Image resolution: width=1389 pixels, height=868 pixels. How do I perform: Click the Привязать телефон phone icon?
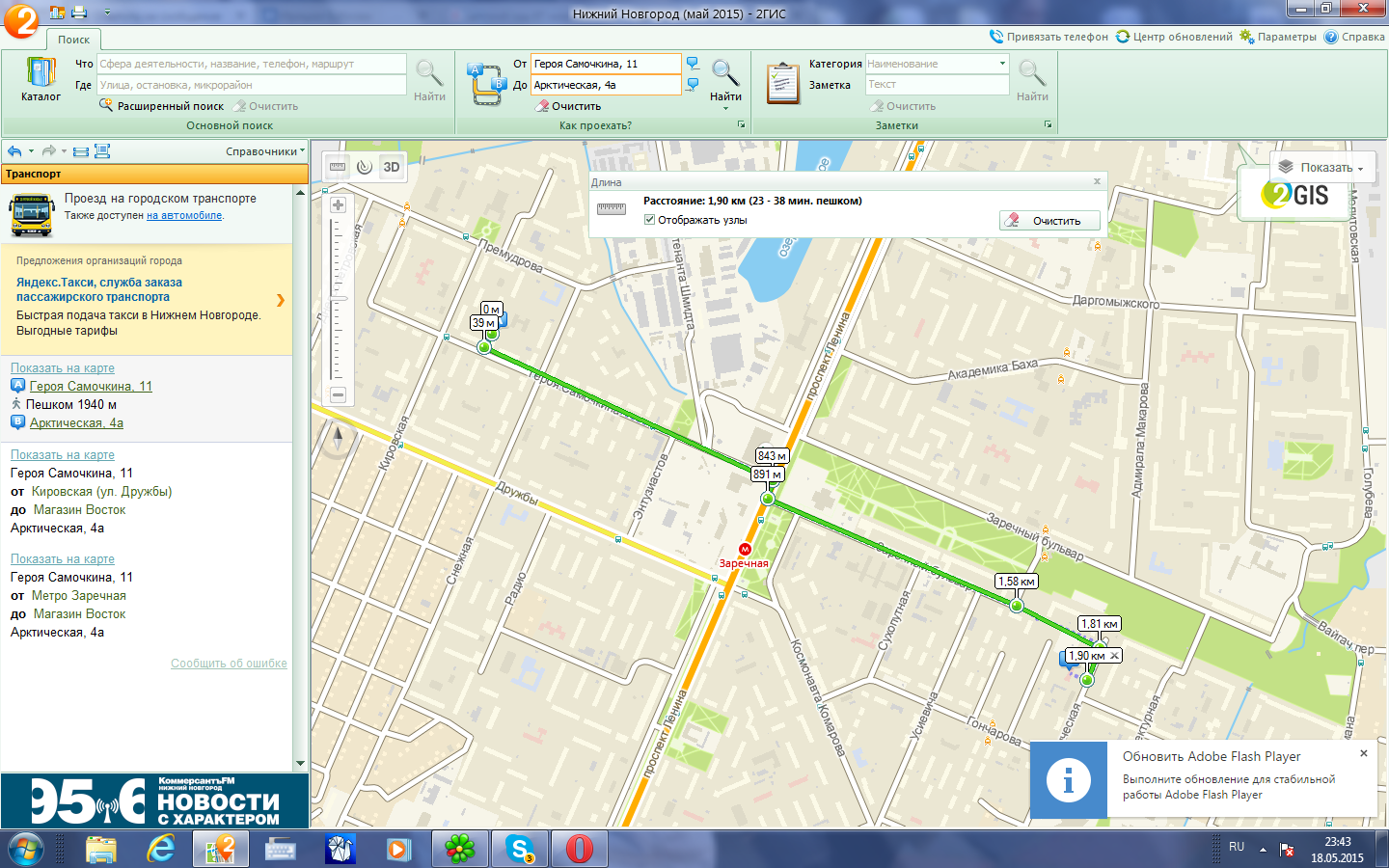[996, 37]
